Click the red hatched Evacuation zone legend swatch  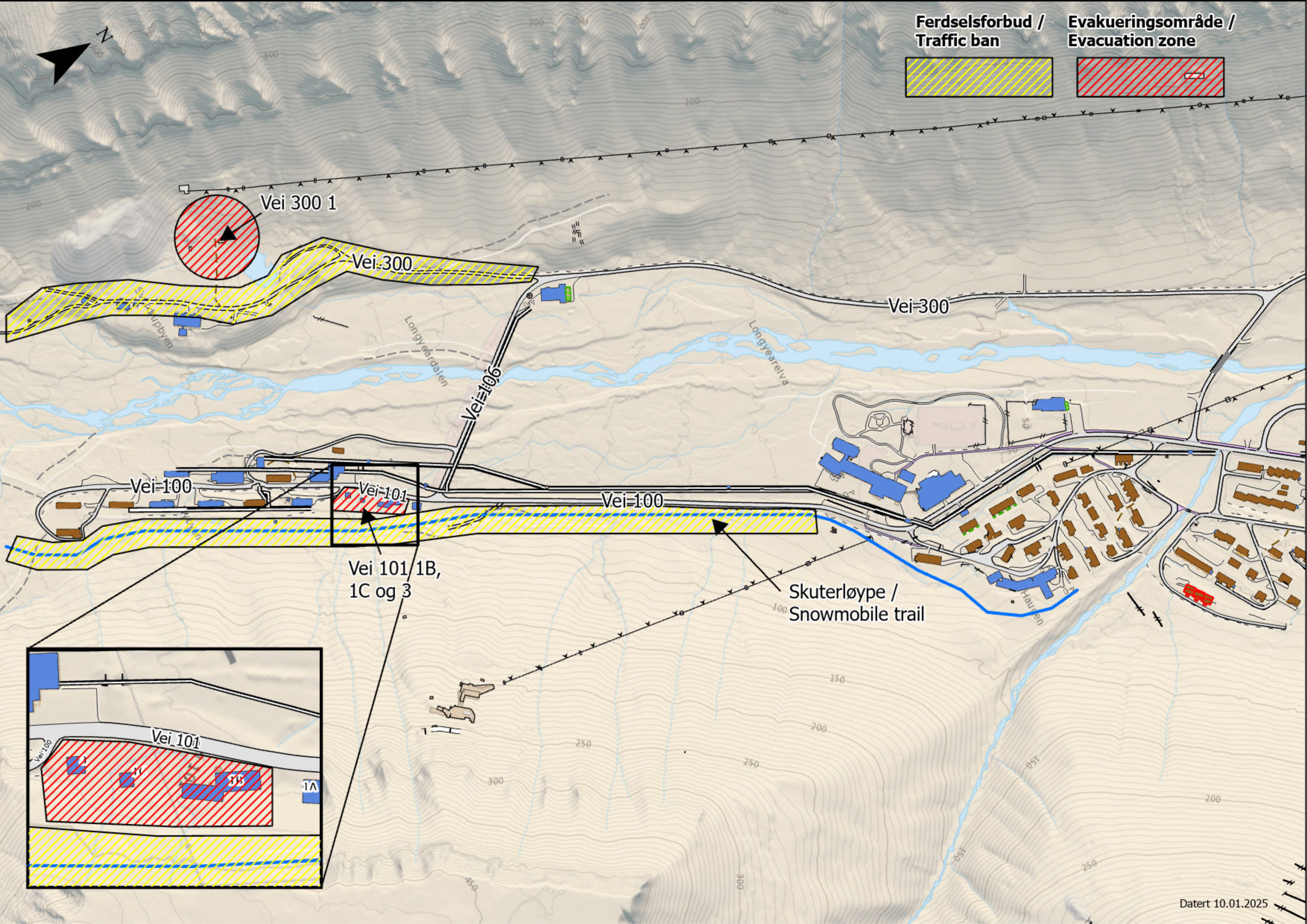click(1150, 77)
